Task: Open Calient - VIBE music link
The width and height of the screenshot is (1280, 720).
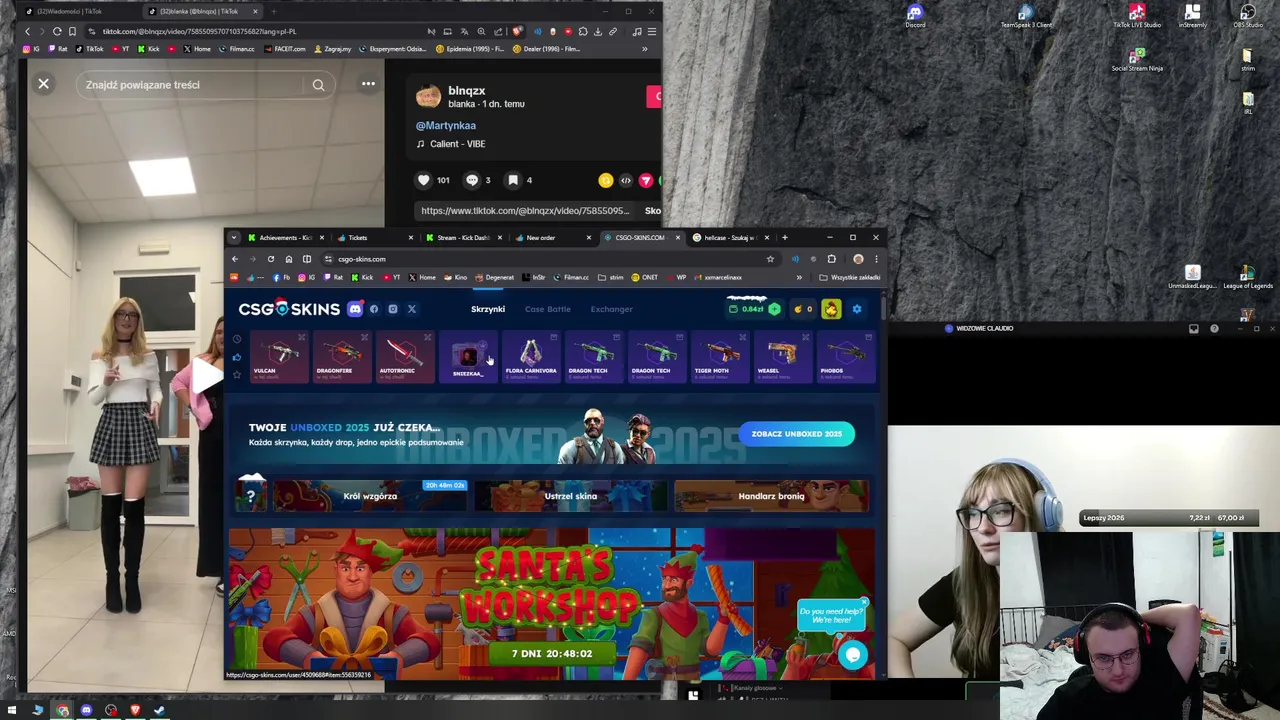Action: pyautogui.click(x=451, y=144)
